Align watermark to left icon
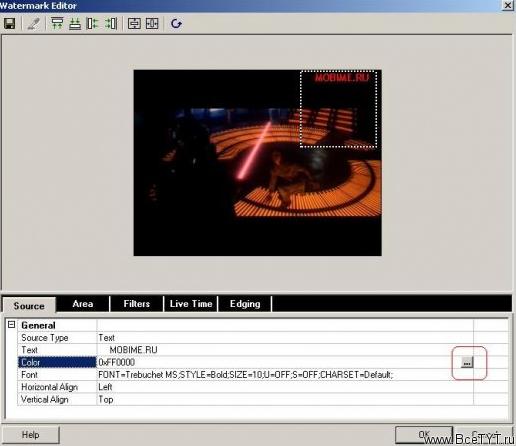This screenshot has height=446, width=516. pyautogui.click(x=92, y=24)
